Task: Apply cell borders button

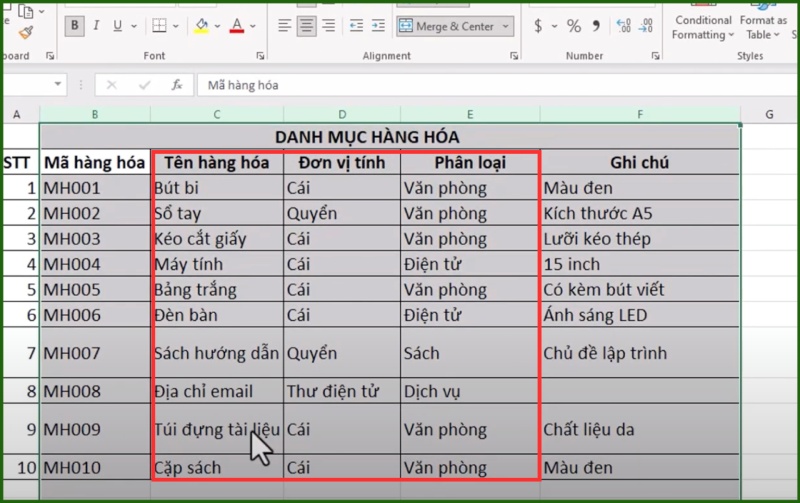Action: pos(159,26)
